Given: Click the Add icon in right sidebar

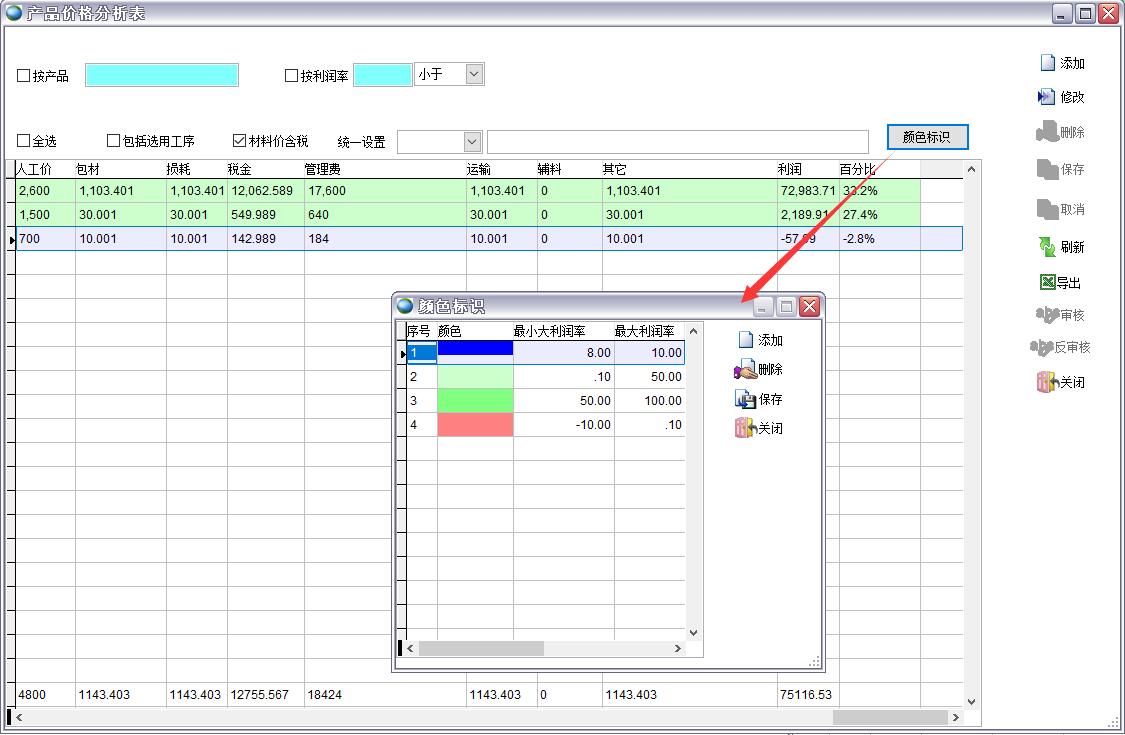Looking at the screenshot, I should click(1047, 63).
